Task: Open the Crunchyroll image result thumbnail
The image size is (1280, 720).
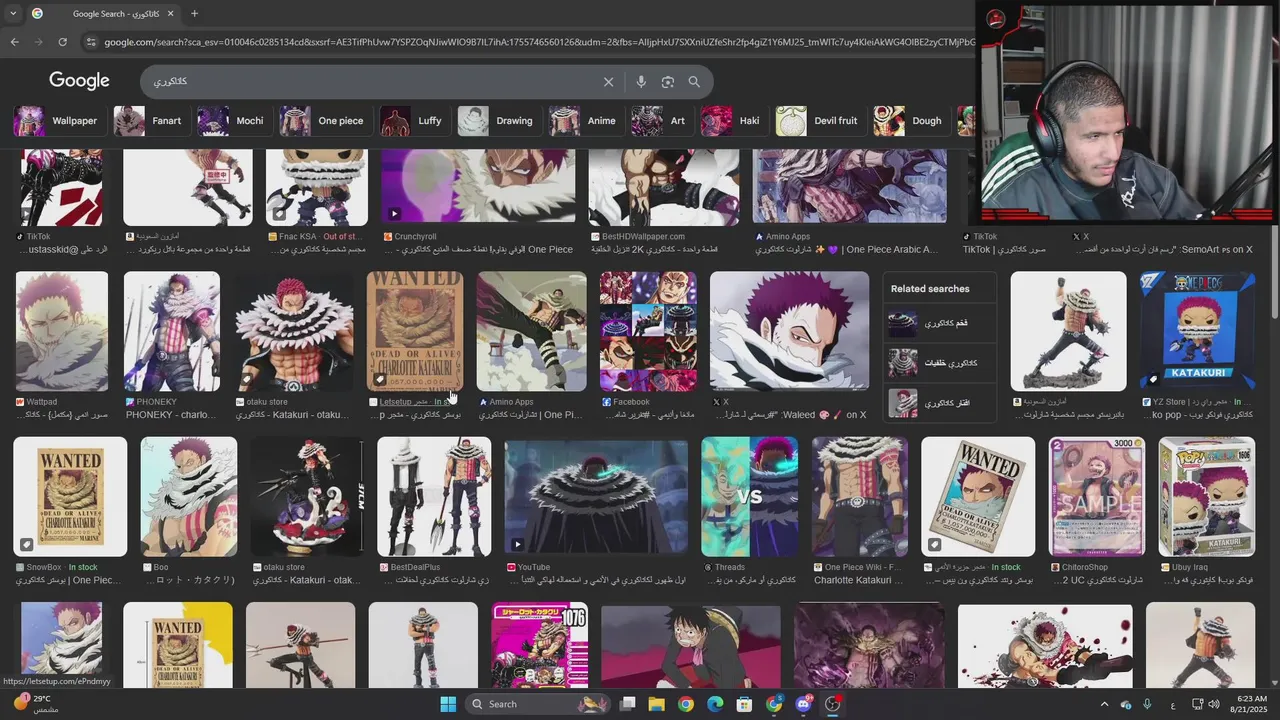Action: (x=478, y=187)
